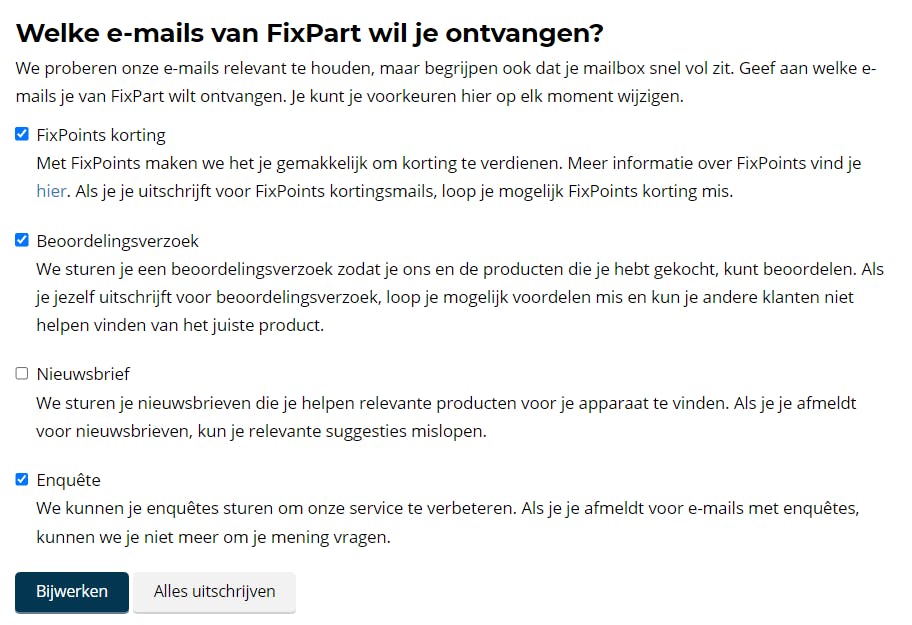Click the 'Beoordelingsverzoek' label text
This screenshot has height=625, width=912.
[117, 241]
